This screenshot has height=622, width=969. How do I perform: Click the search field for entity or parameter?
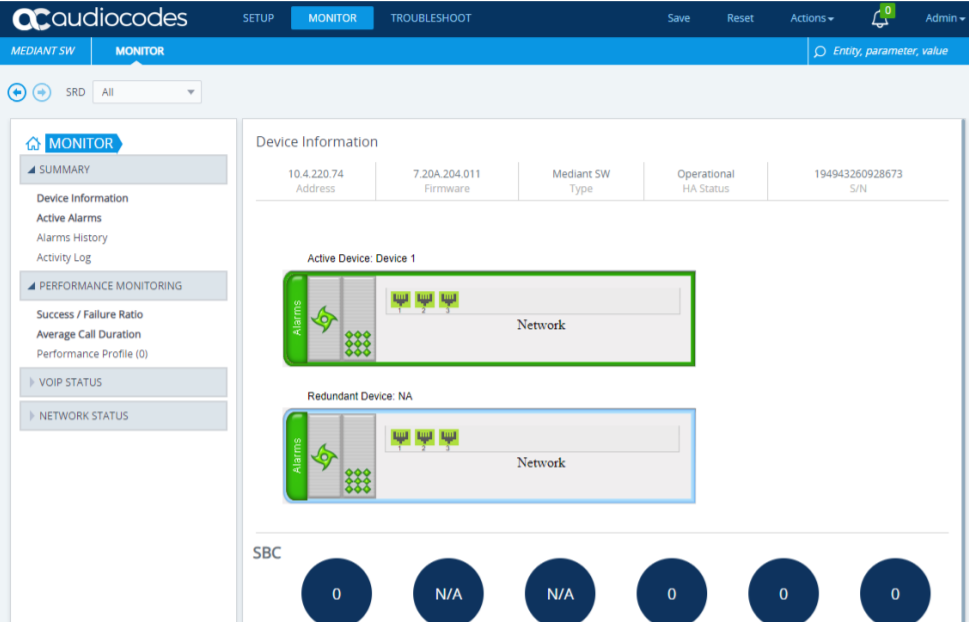pos(890,51)
